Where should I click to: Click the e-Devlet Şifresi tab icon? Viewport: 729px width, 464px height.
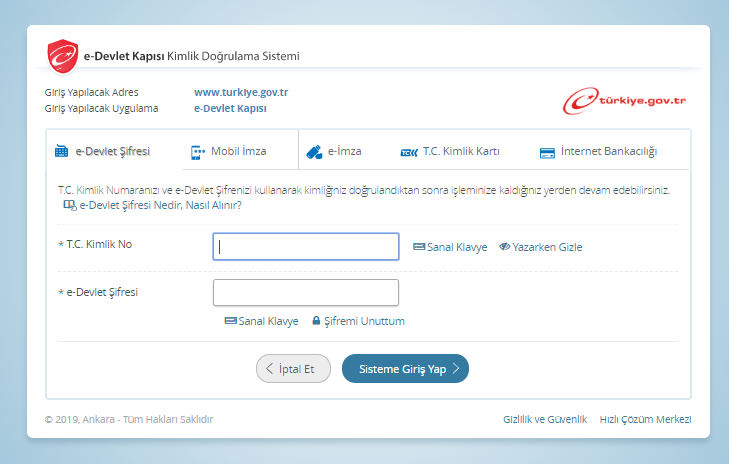[x=62, y=152]
